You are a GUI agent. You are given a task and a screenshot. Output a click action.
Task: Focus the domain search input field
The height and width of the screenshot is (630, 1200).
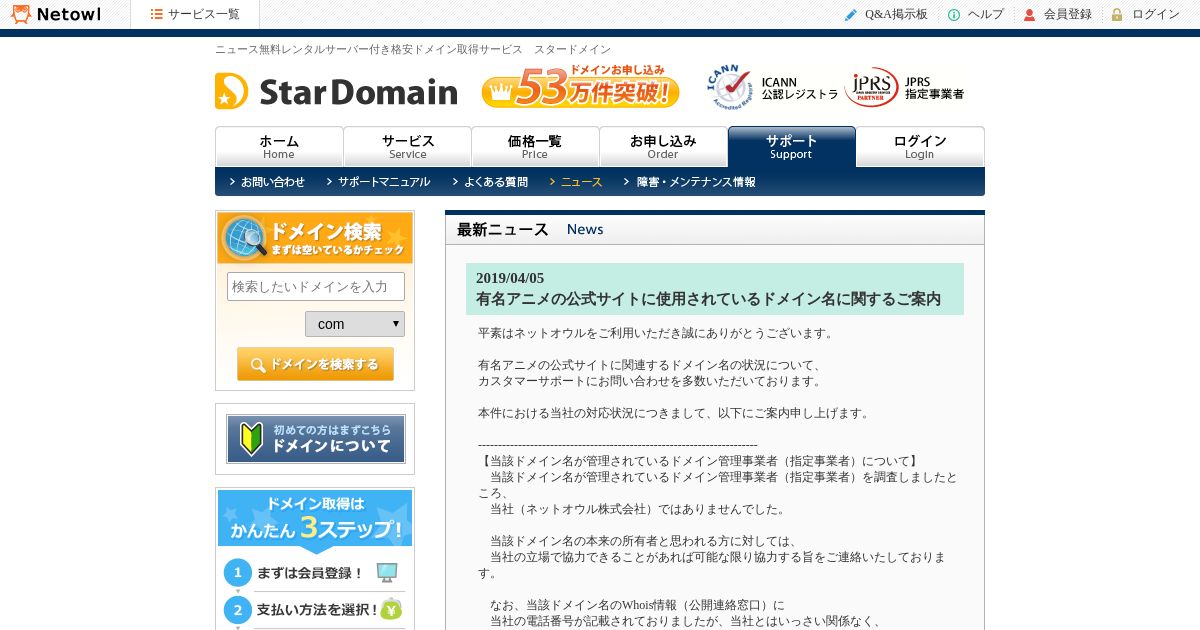click(316, 286)
